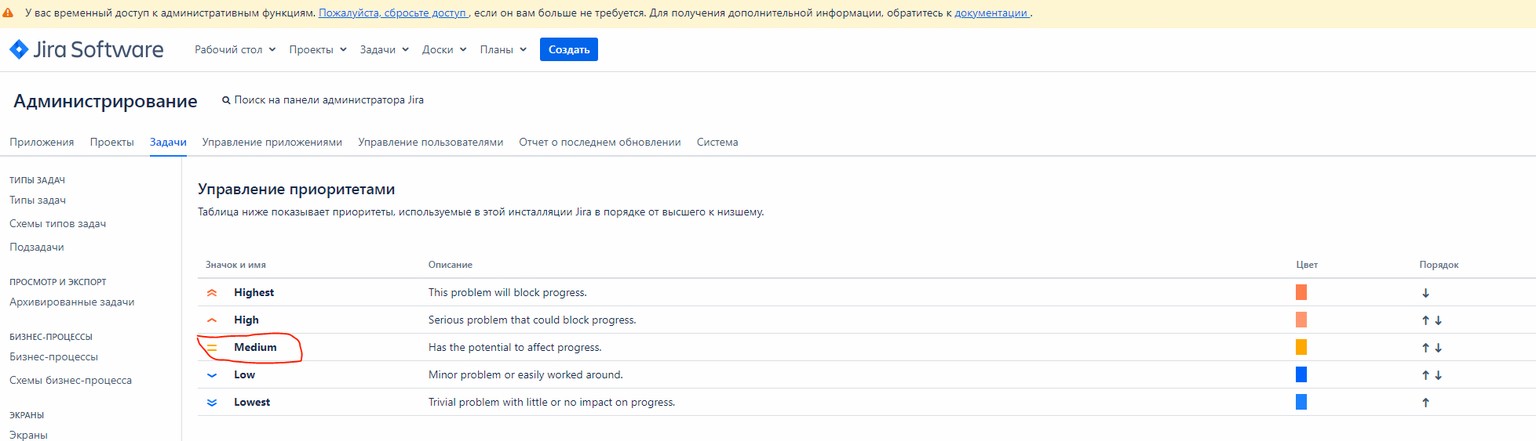The width and height of the screenshot is (1536, 441).
Task: Move Highest priority down with arrow
Action: click(1425, 293)
